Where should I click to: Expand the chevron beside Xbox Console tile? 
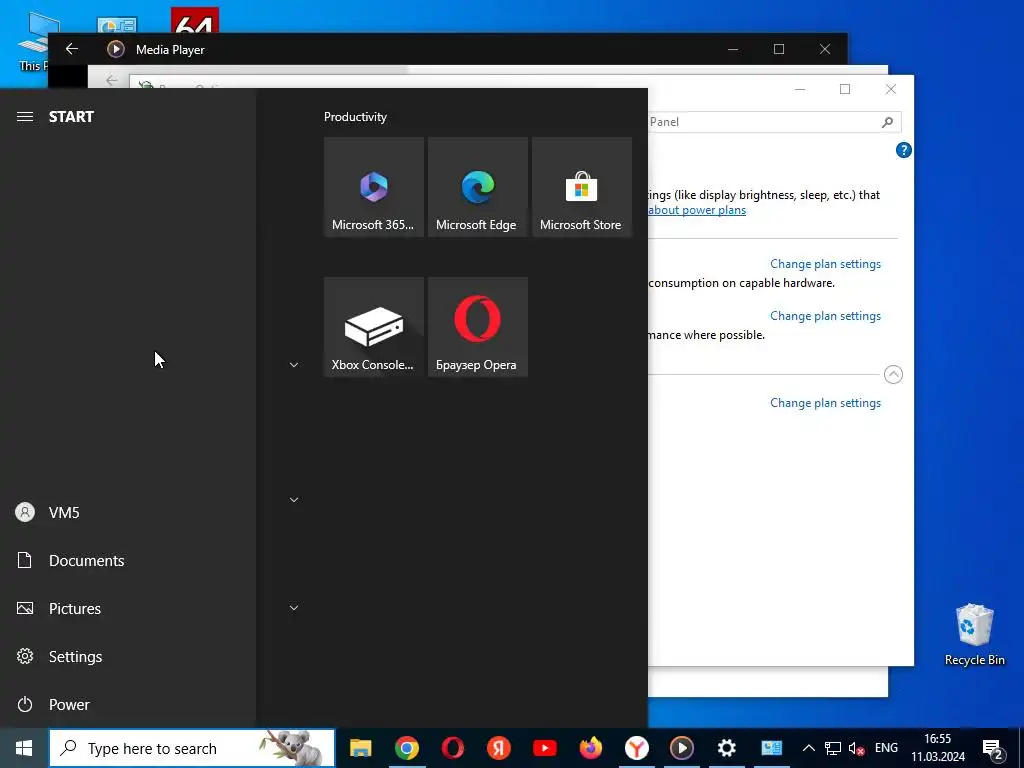294,365
